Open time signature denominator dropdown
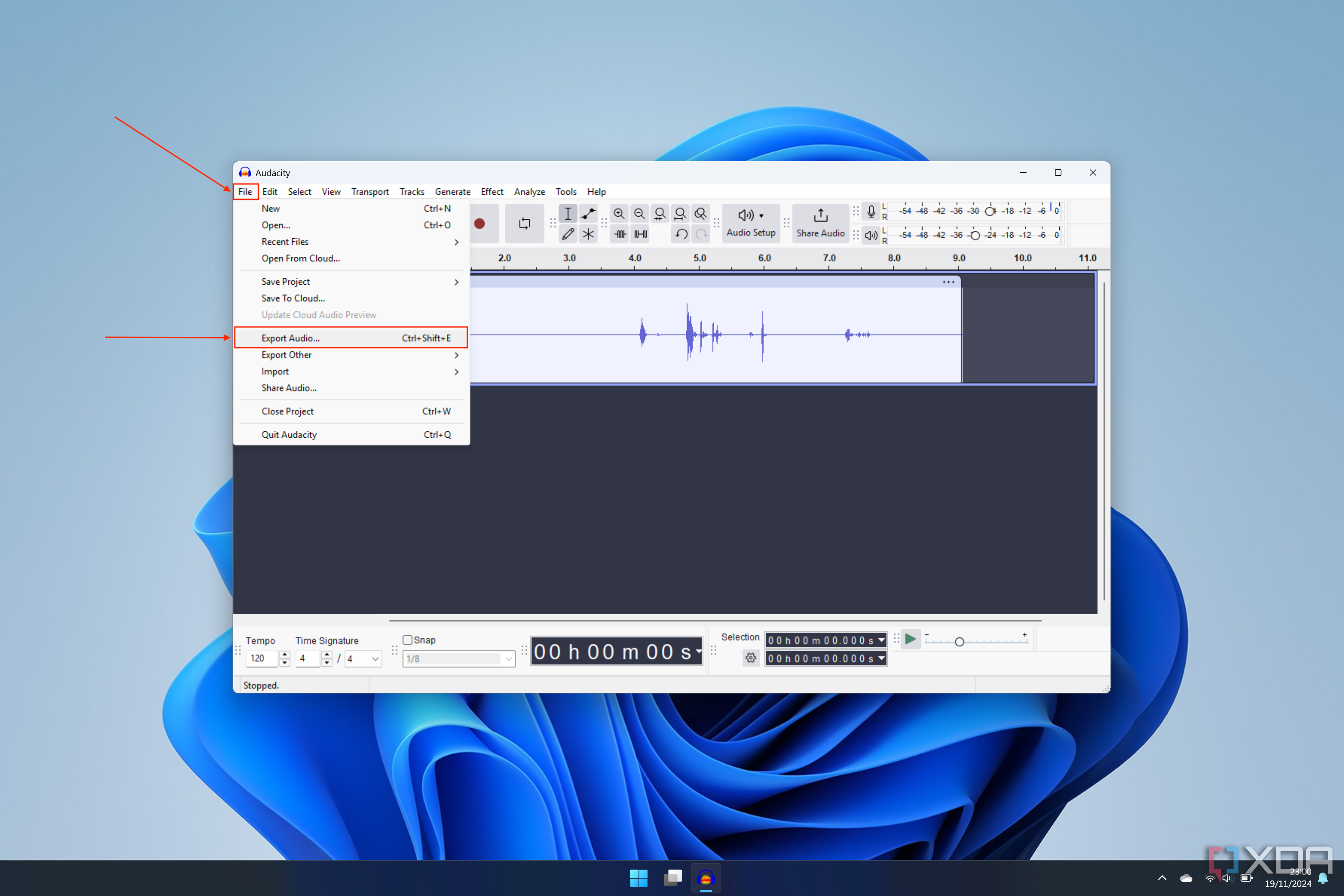1344x896 pixels. [x=363, y=659]
